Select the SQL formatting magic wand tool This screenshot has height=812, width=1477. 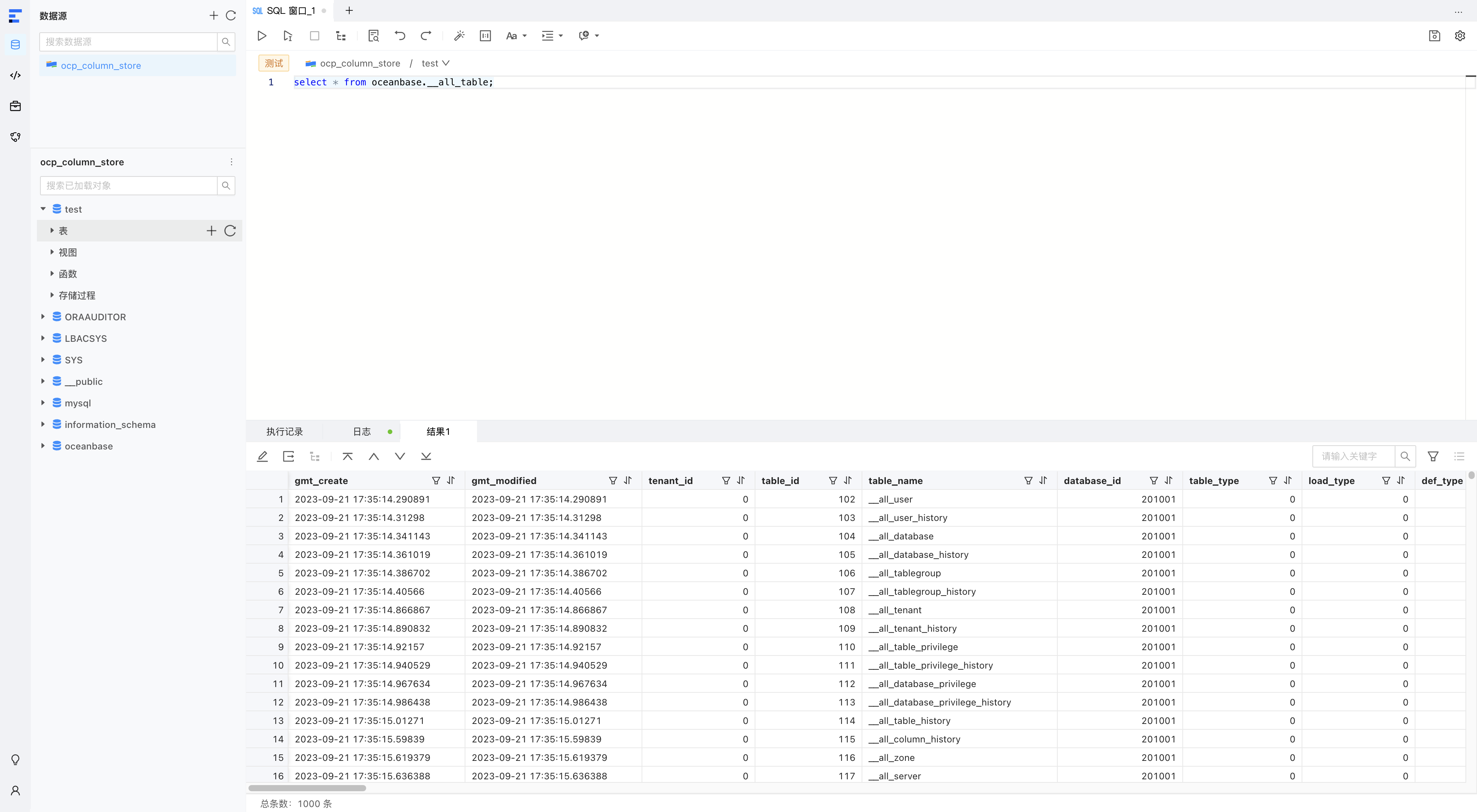pyautogui.click(x=459, y=35)
